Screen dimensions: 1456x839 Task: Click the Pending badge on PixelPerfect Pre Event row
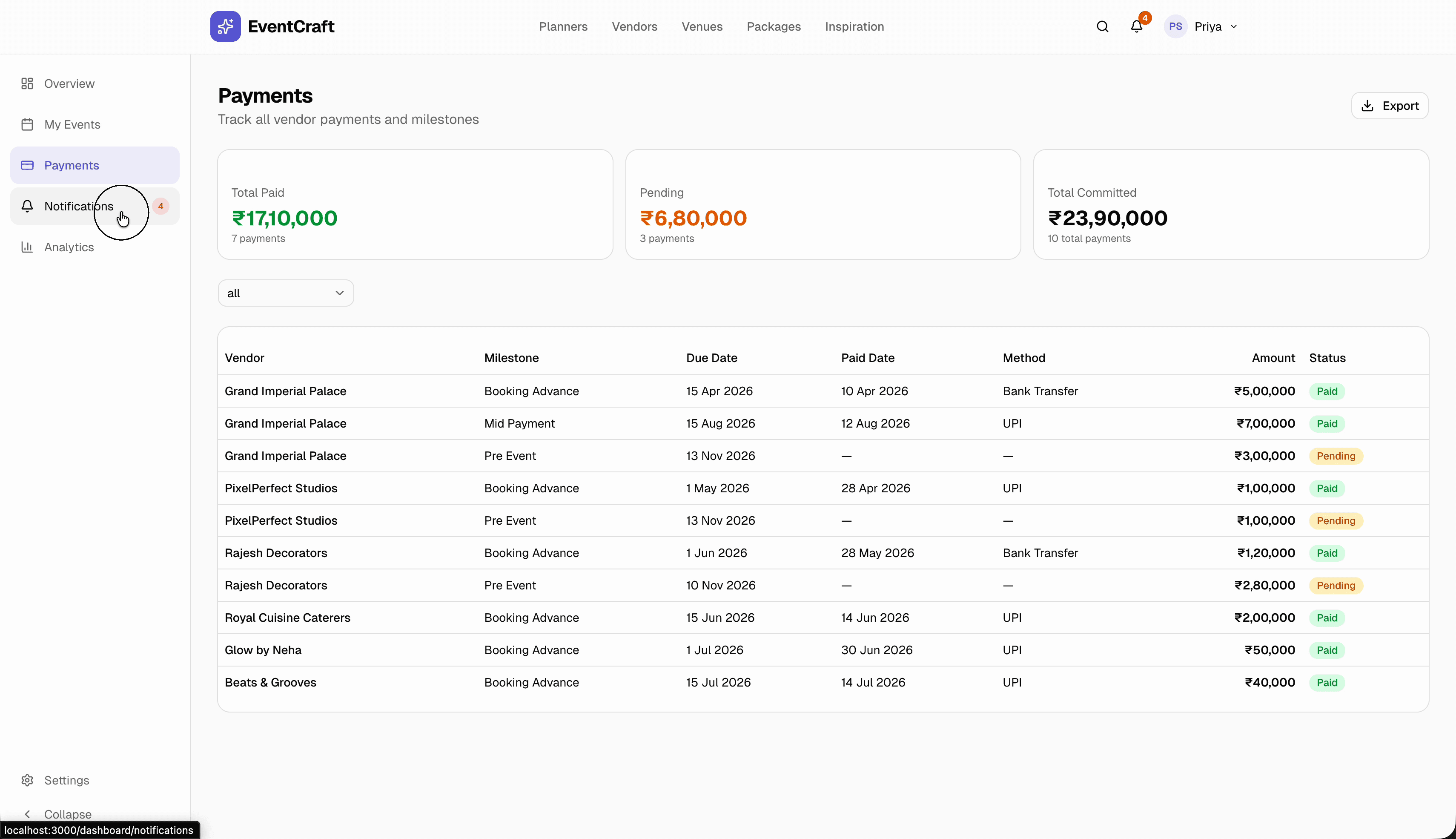click(1336, 520)
